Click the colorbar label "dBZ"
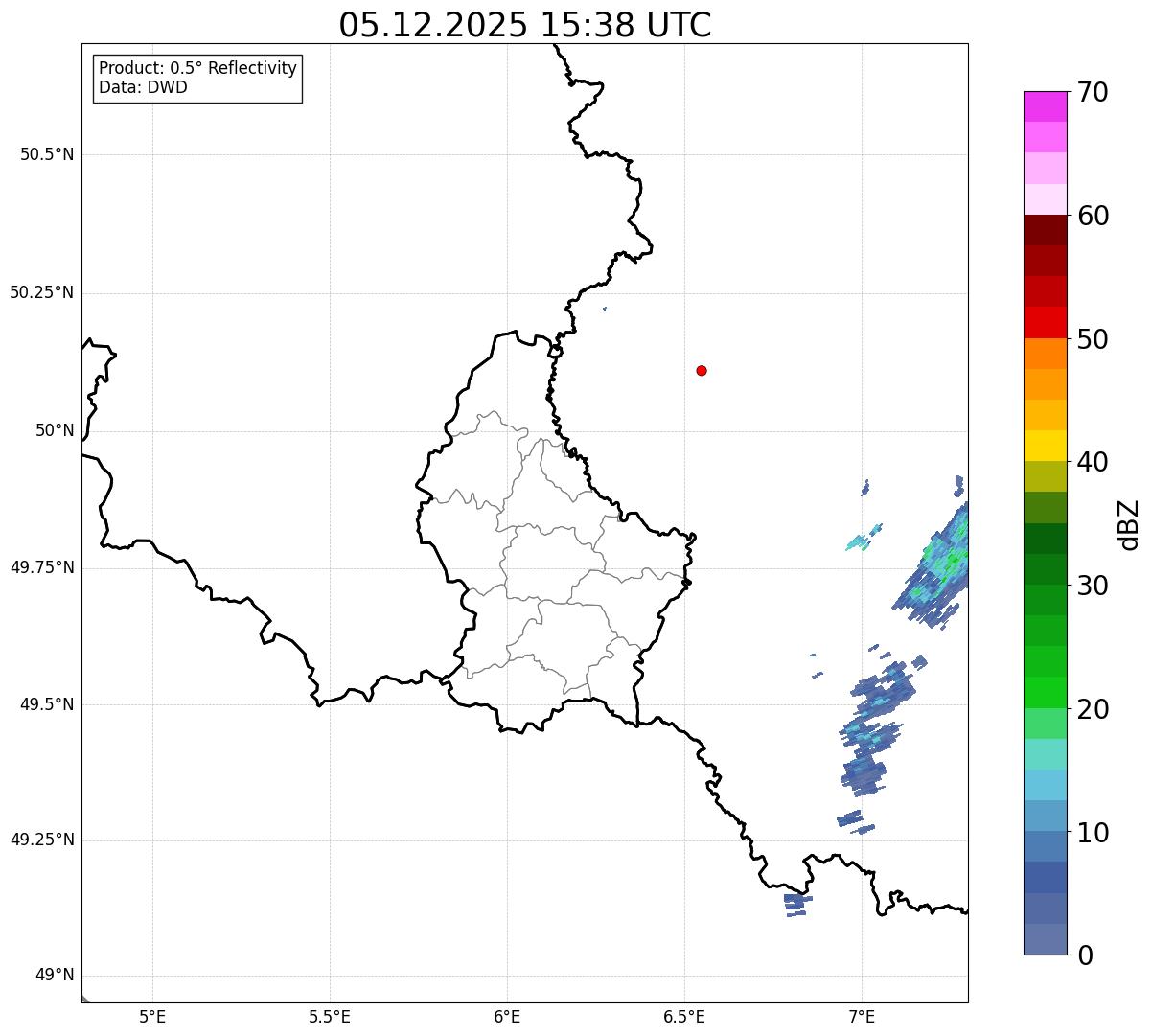1152x1036 pixels. 1129,524
